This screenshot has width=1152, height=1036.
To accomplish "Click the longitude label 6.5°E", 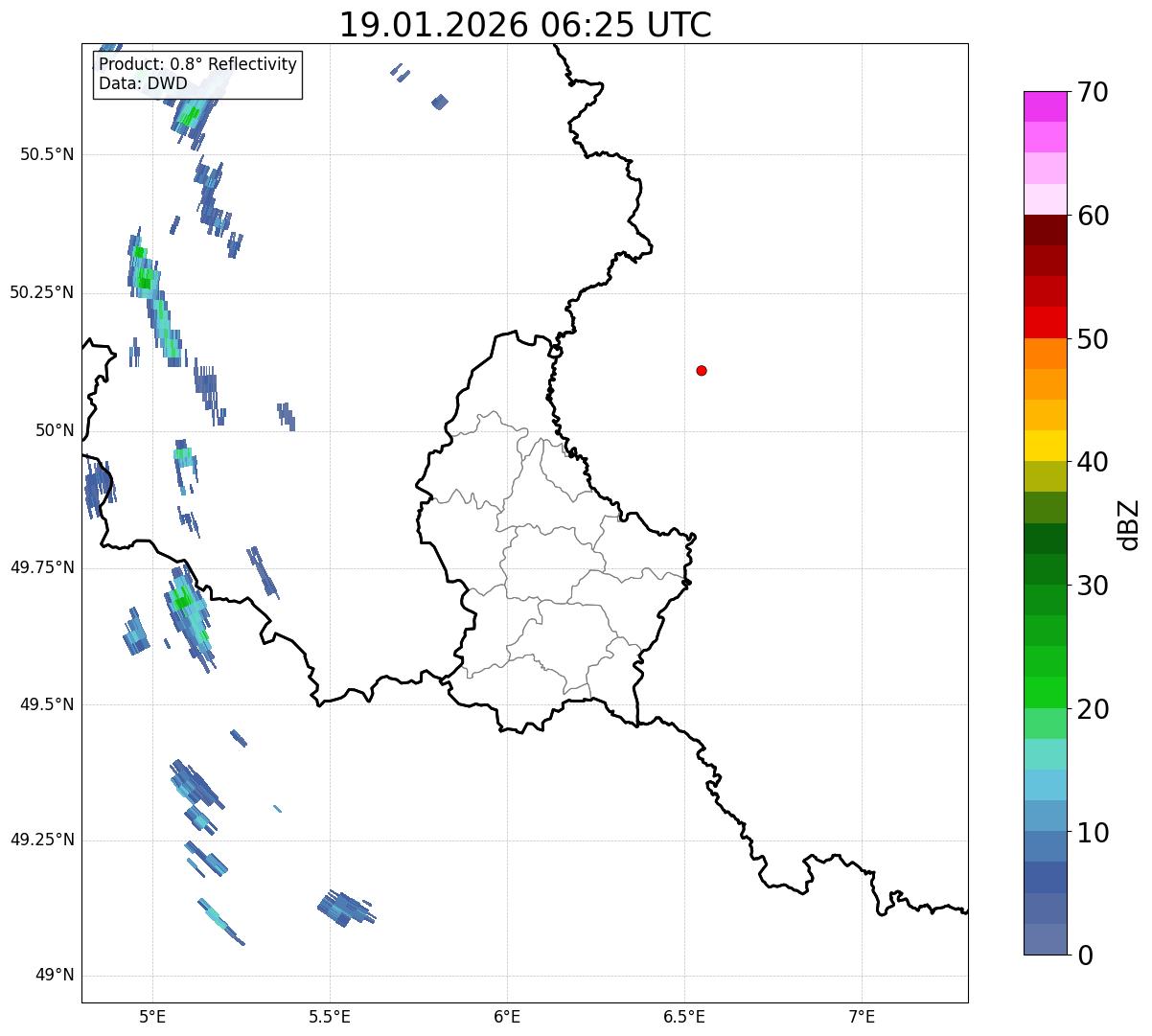I will click(x=684, y=1016).
